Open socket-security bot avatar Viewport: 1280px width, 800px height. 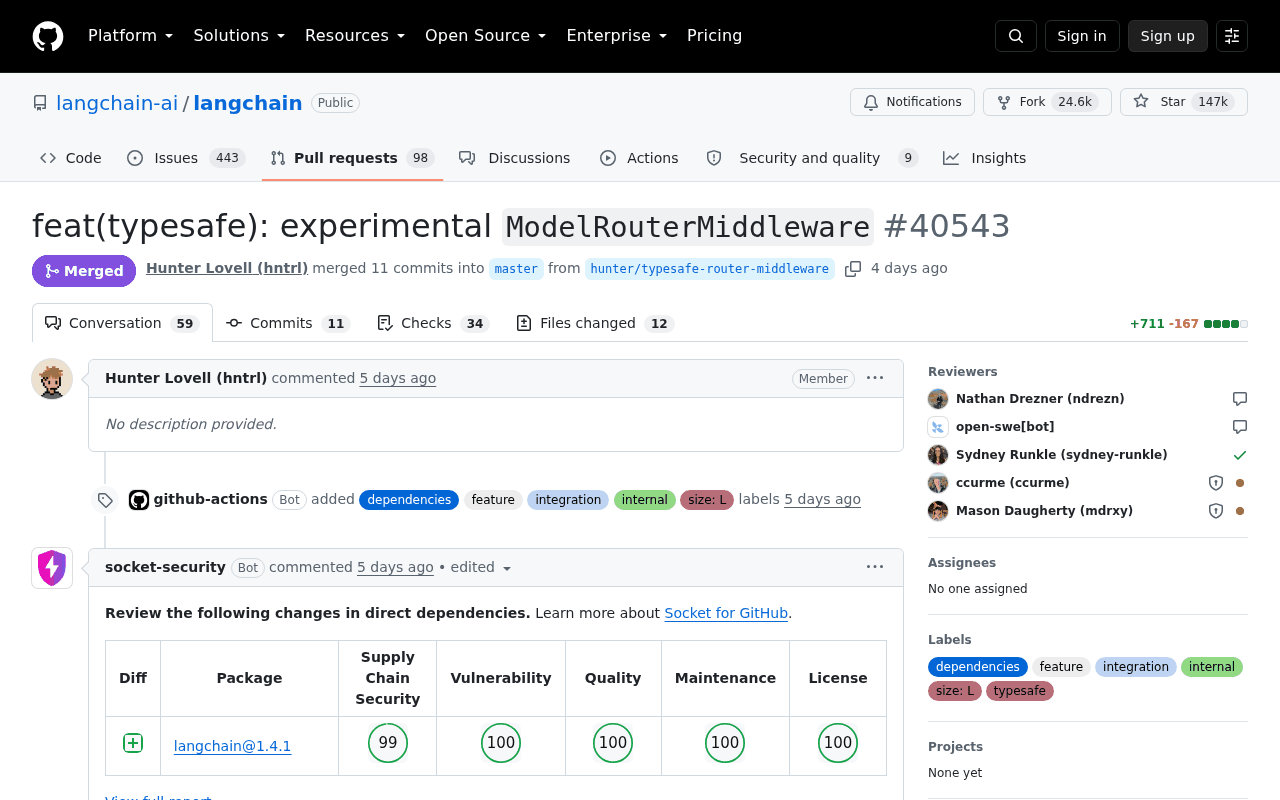52,568
